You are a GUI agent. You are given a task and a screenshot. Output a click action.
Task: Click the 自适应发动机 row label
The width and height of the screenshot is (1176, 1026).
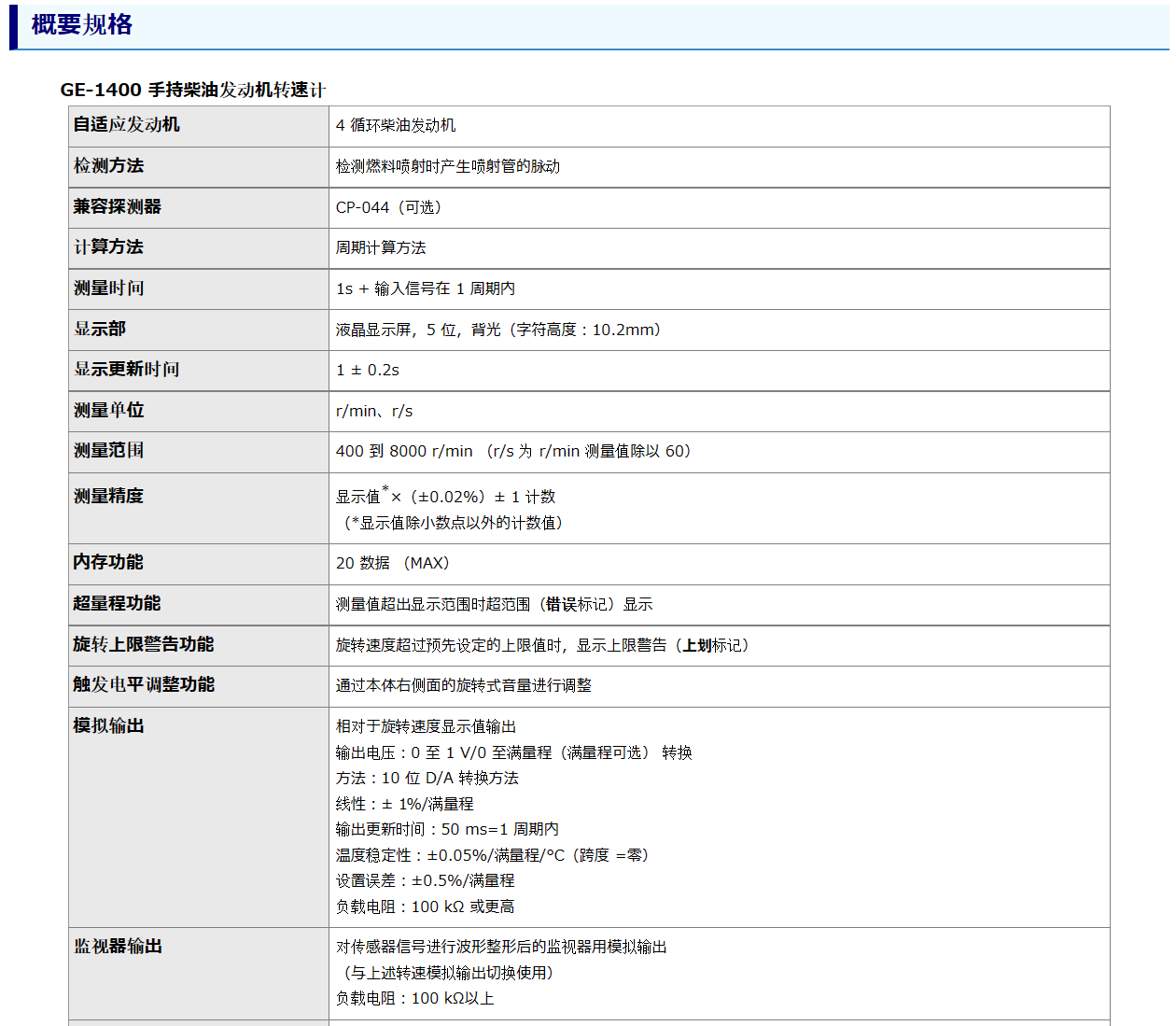pos(127,124)
